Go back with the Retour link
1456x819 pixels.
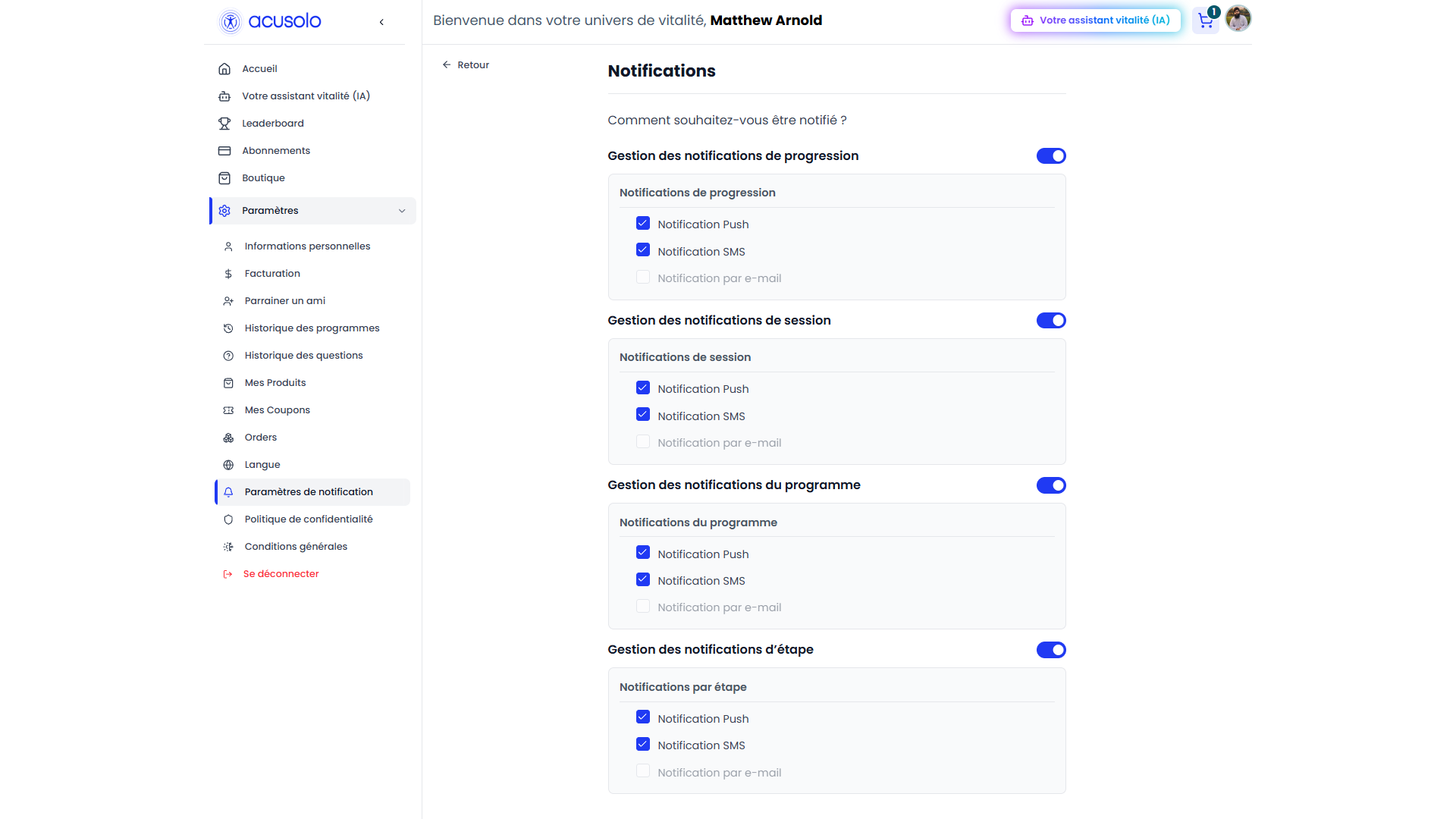(x=466, y=65)
